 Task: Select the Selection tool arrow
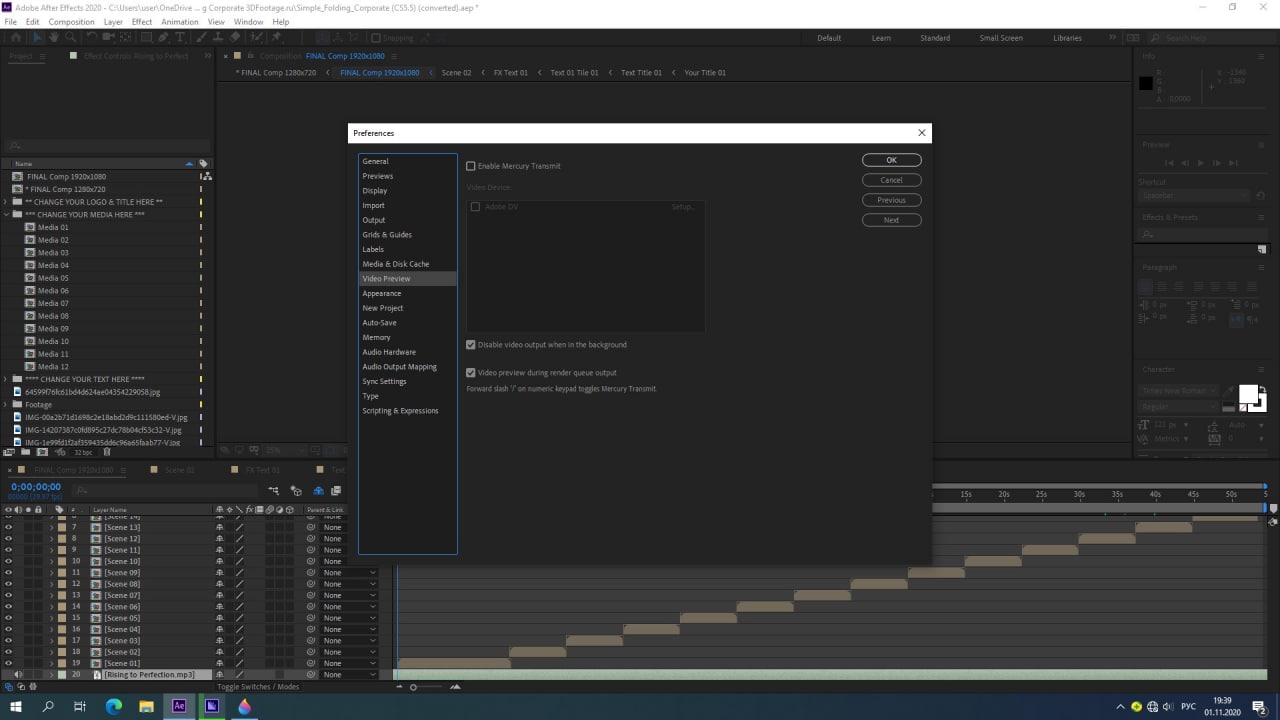[37, 38]
